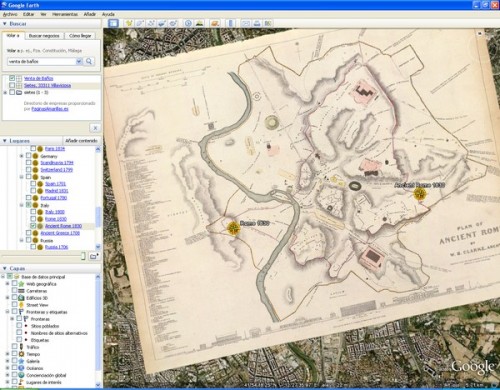
Task: Click the Tiempo layer sun icon
Action: [x=21, y=354]
